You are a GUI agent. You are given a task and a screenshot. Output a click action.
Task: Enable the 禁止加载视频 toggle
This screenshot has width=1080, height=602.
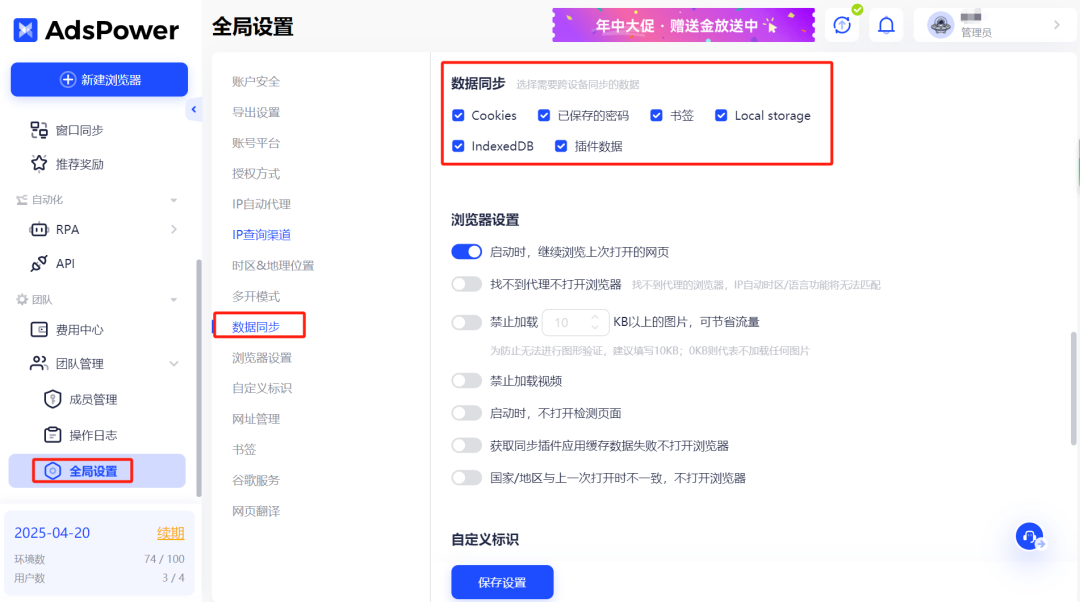(466, 380)
